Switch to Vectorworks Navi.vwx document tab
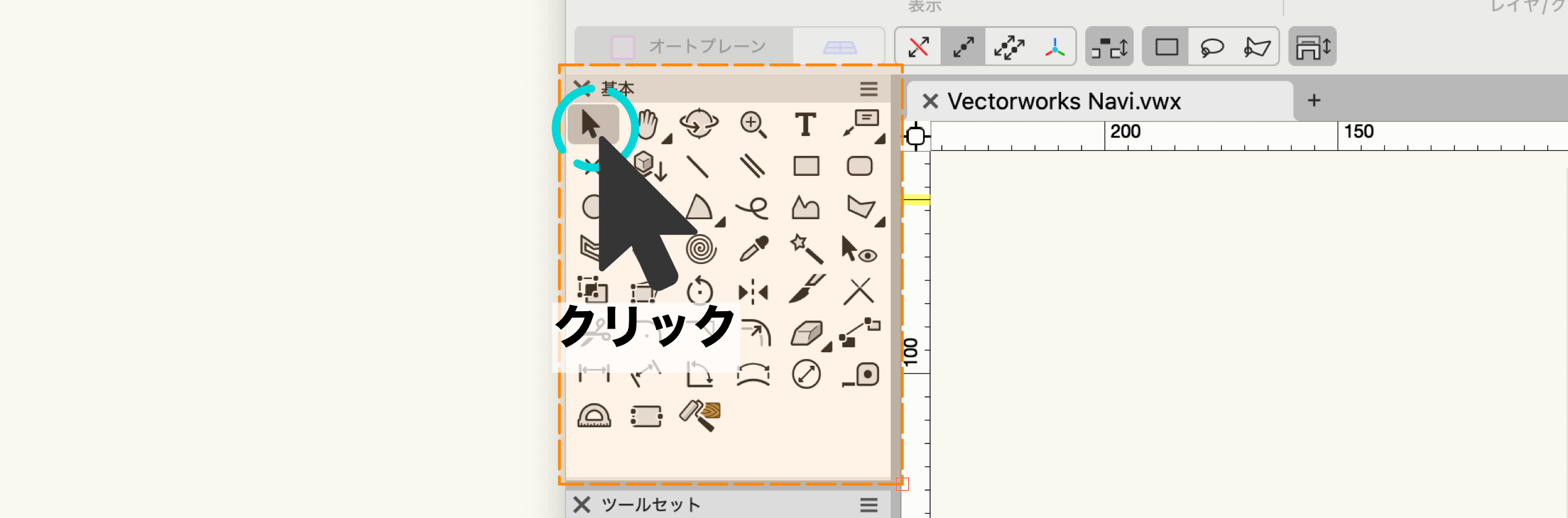1568x518 pixels. click(1063, 101)
